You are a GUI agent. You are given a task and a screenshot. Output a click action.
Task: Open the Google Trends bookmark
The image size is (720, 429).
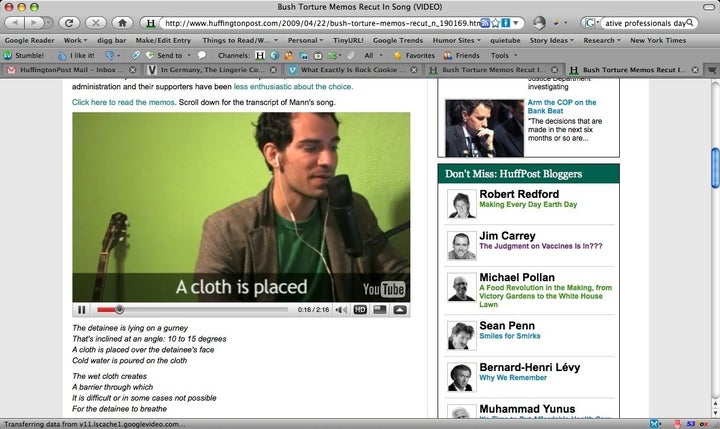[398, 40]
